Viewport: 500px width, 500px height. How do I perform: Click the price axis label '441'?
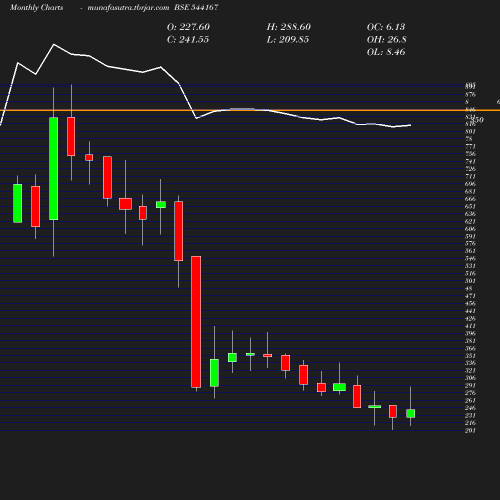coord(470,311)
